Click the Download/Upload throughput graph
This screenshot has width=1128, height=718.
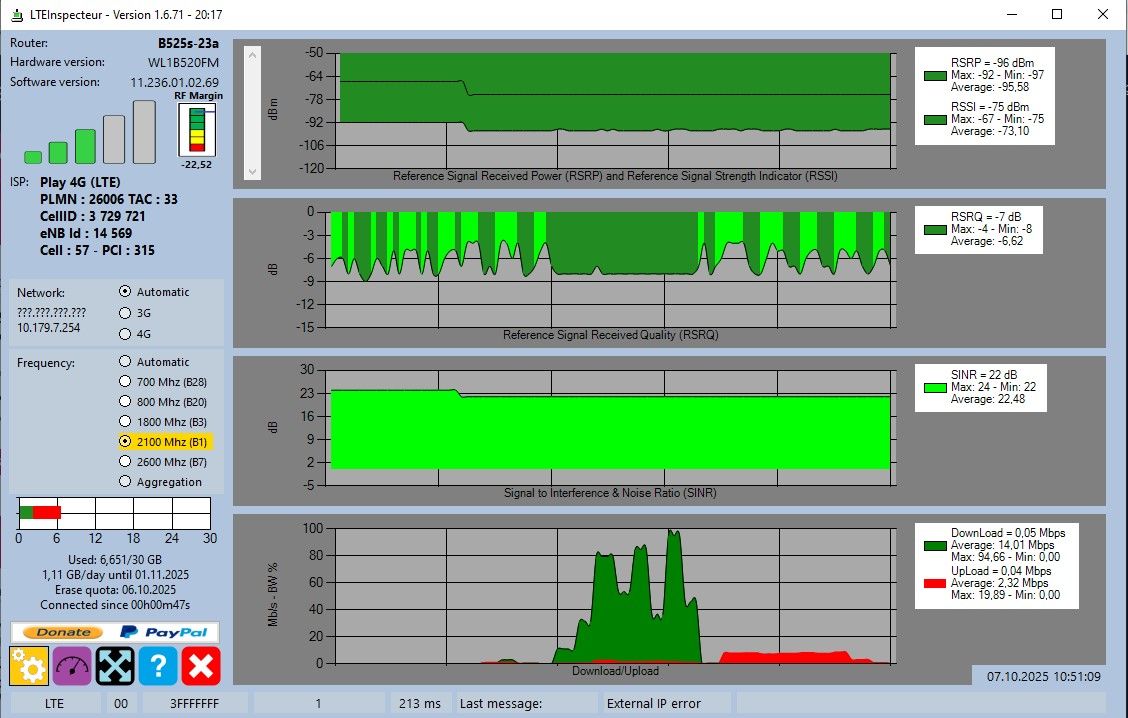(x=615, y=596)
